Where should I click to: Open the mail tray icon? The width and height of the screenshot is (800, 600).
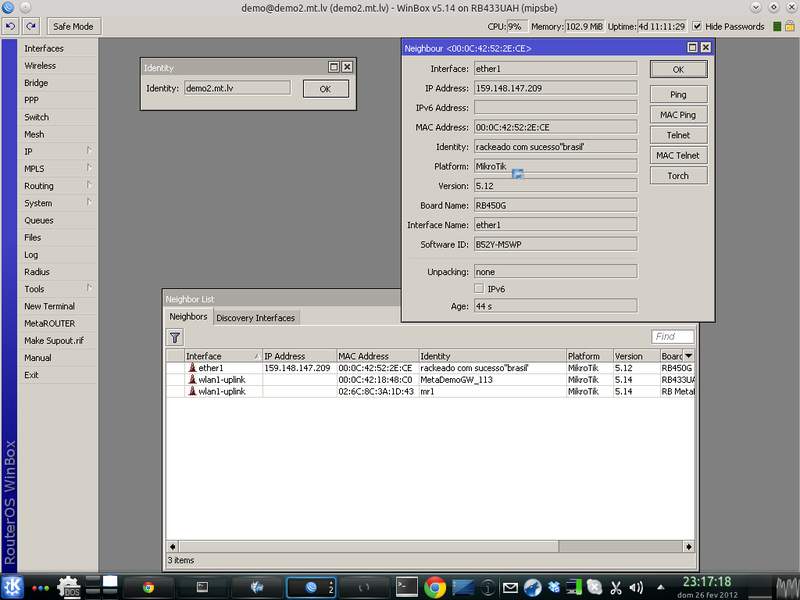click(510, 588)
